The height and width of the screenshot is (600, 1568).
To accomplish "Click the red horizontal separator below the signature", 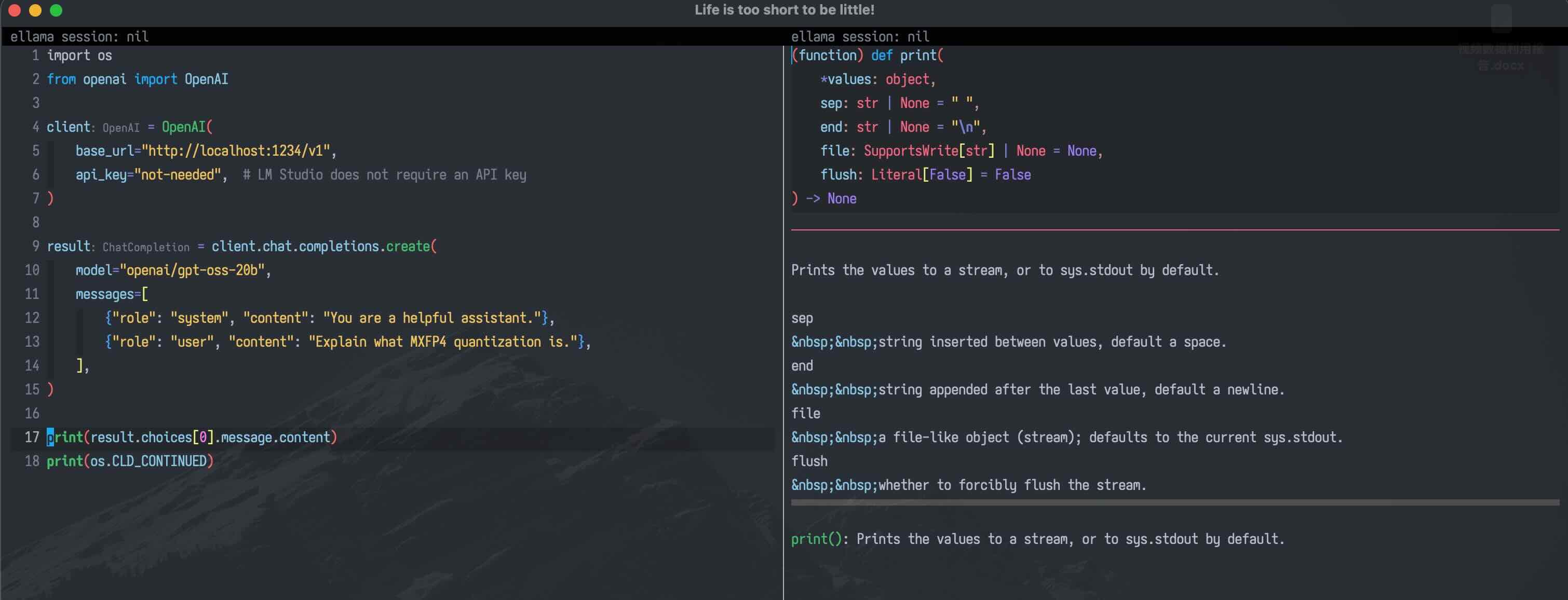I will coord(1175,230).
